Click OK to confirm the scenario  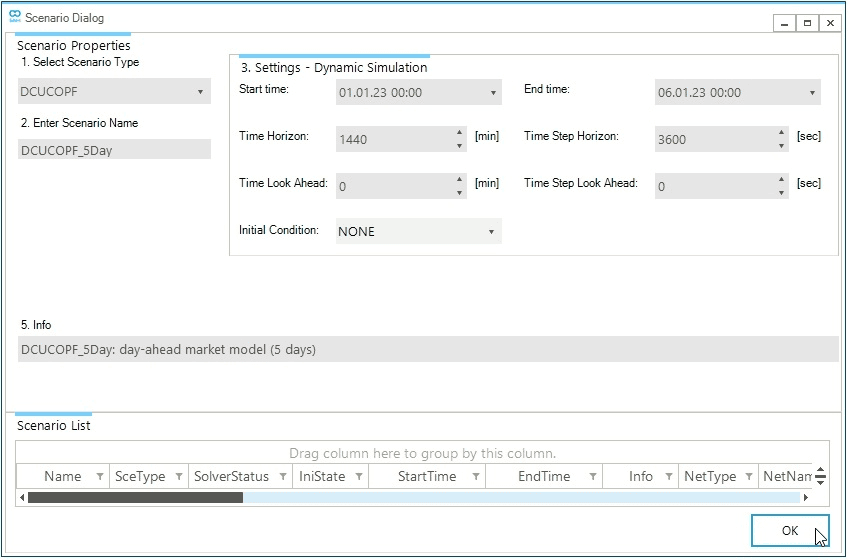(790, 531)
